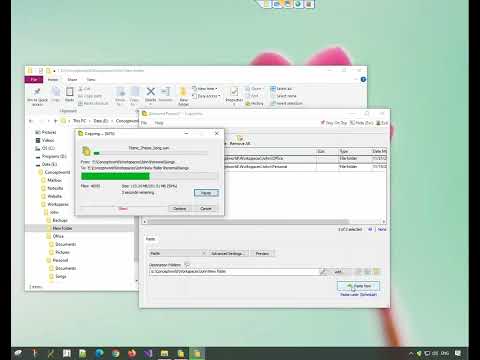Click the Copywhiz file list horizontal scrollbar
Screen dimensions: 480x360
[x=264, y=222]
